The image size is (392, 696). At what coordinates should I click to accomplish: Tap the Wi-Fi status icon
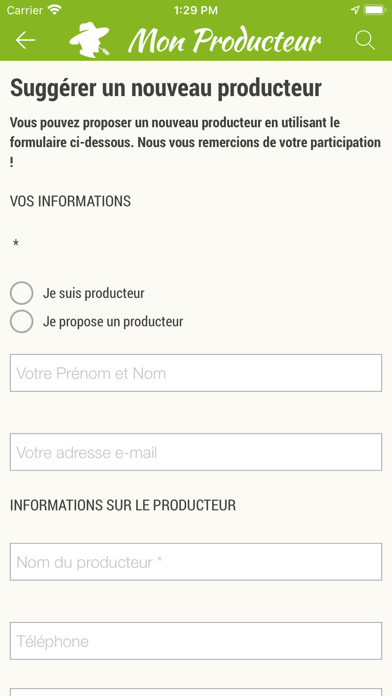click(55, 10)
